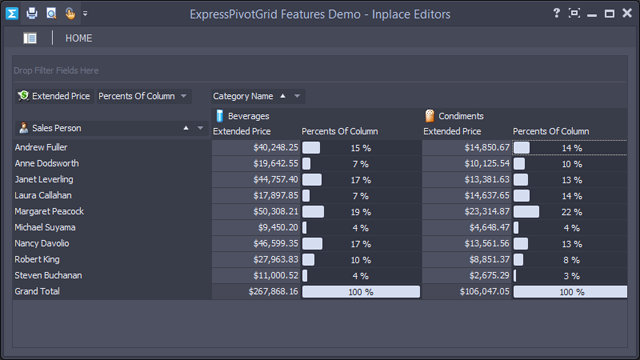
Task: Click the Sales Person user icon
Action: click(23, 128)
